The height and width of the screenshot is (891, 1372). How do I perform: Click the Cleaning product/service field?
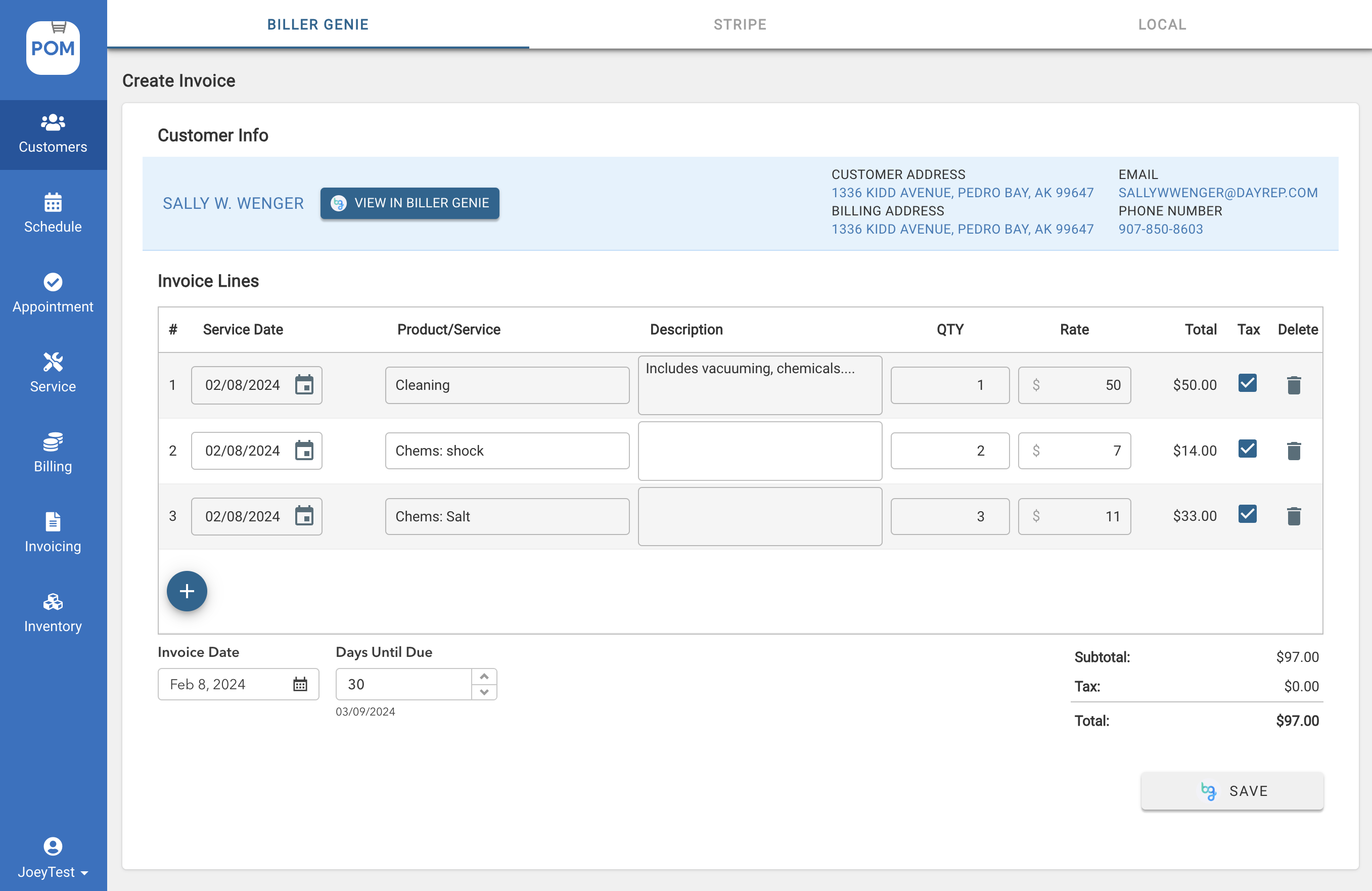[507, 385]
